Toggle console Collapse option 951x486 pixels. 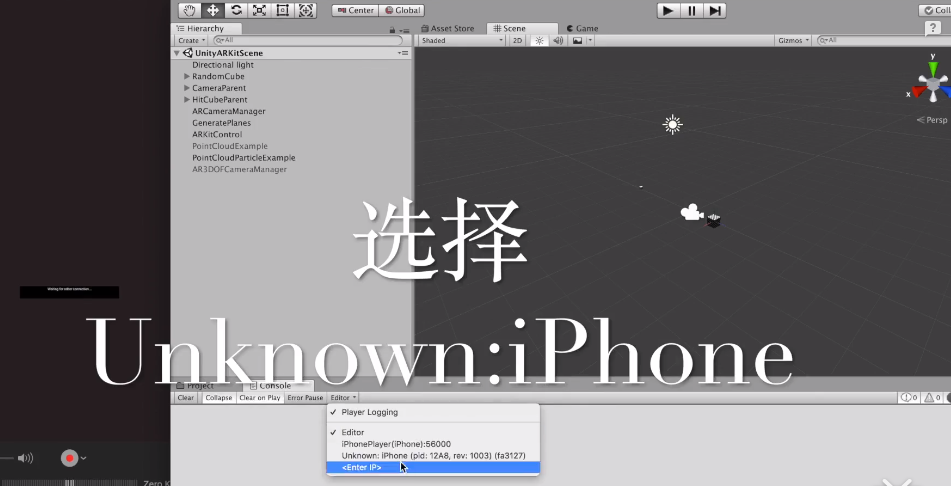(219, 398)
